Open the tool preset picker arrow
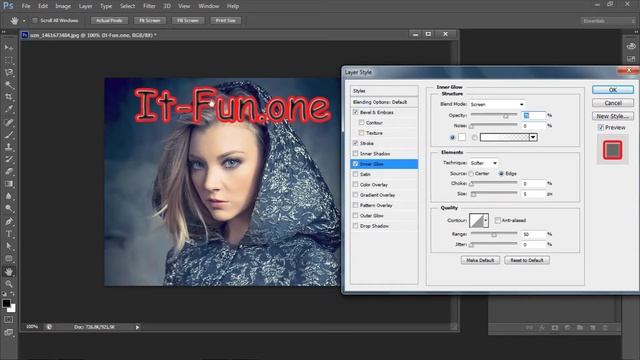 24,20
